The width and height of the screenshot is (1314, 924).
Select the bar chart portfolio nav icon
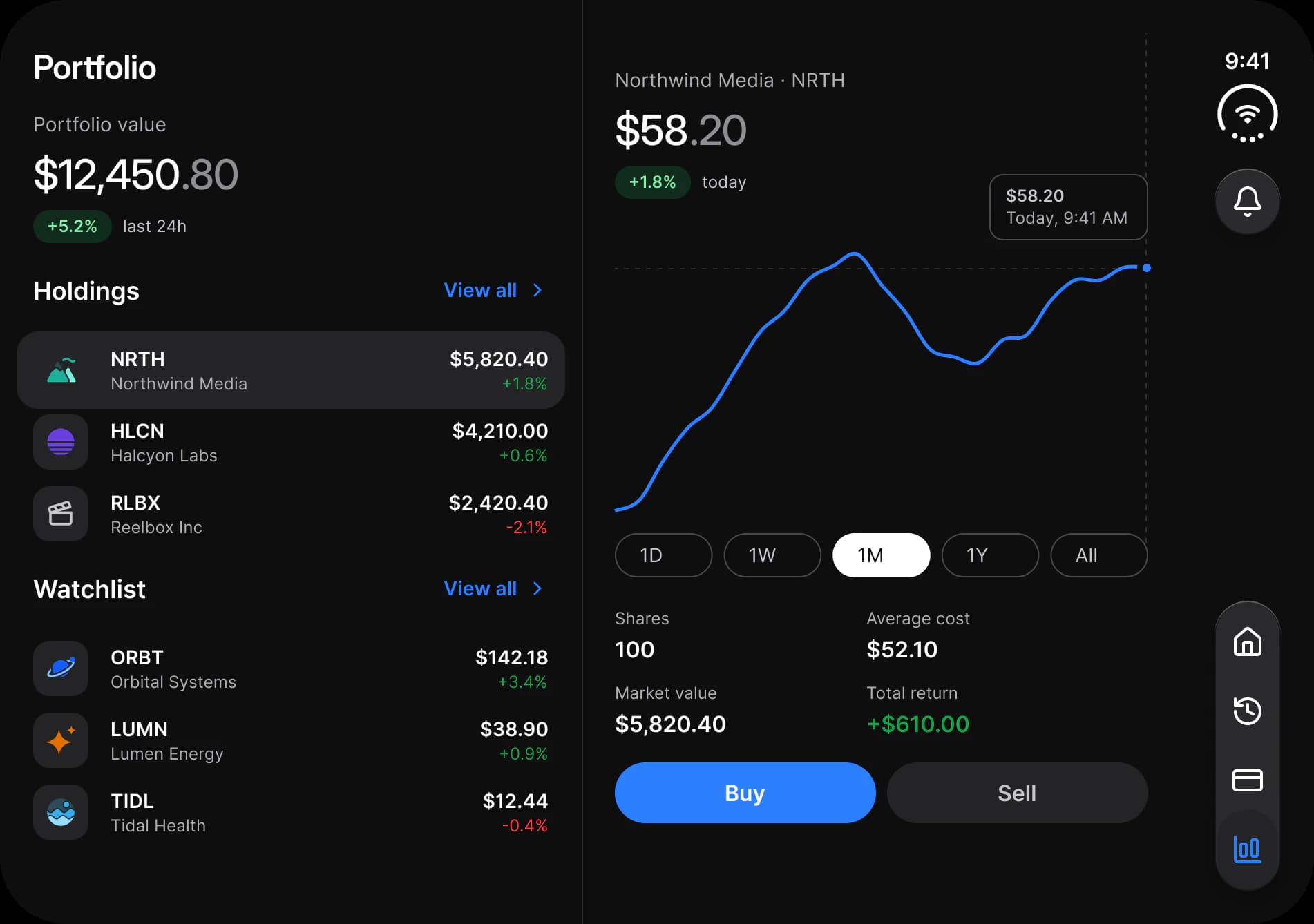click(x=1247, y=849)
